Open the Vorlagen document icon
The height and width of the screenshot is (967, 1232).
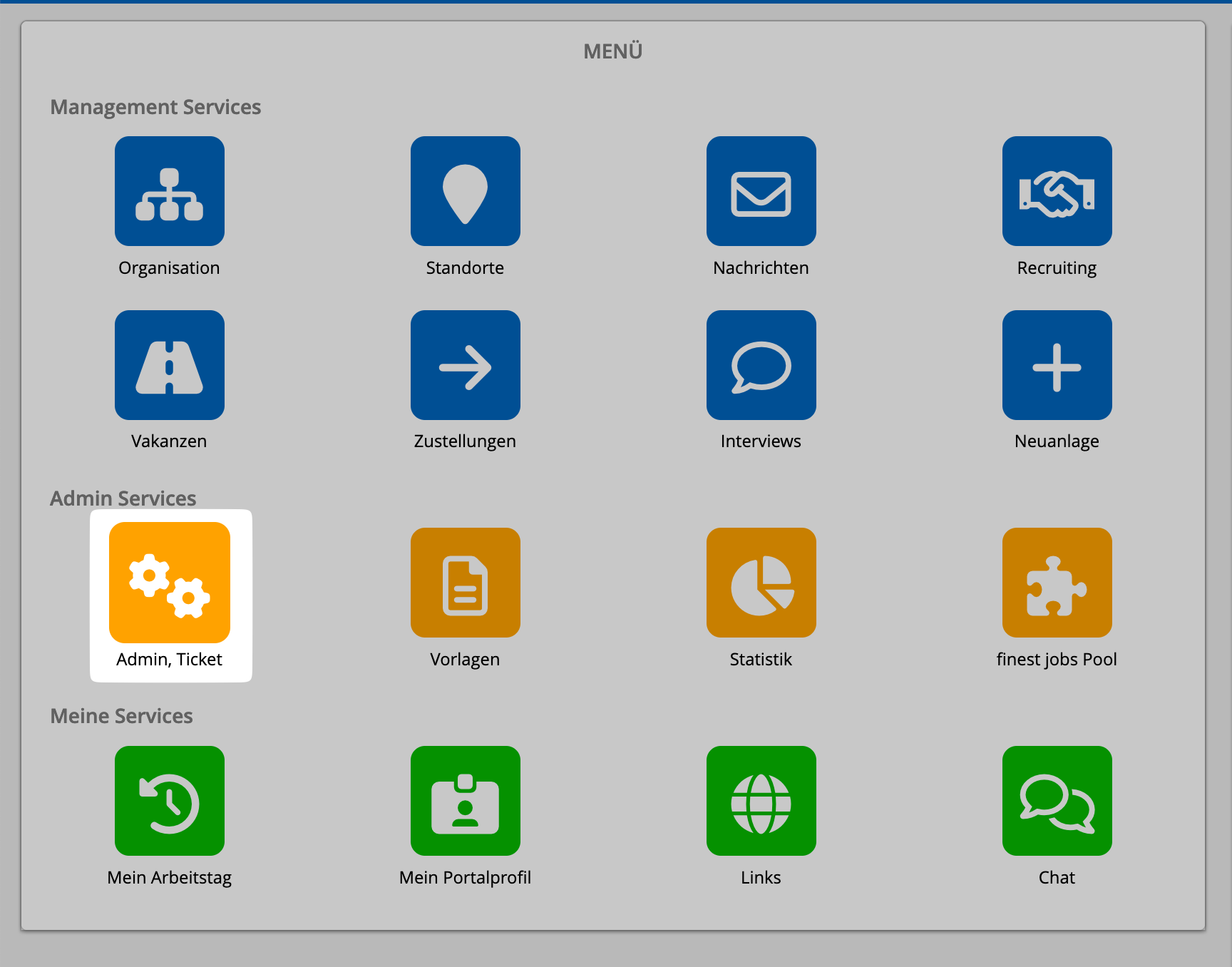pos(465,583)
